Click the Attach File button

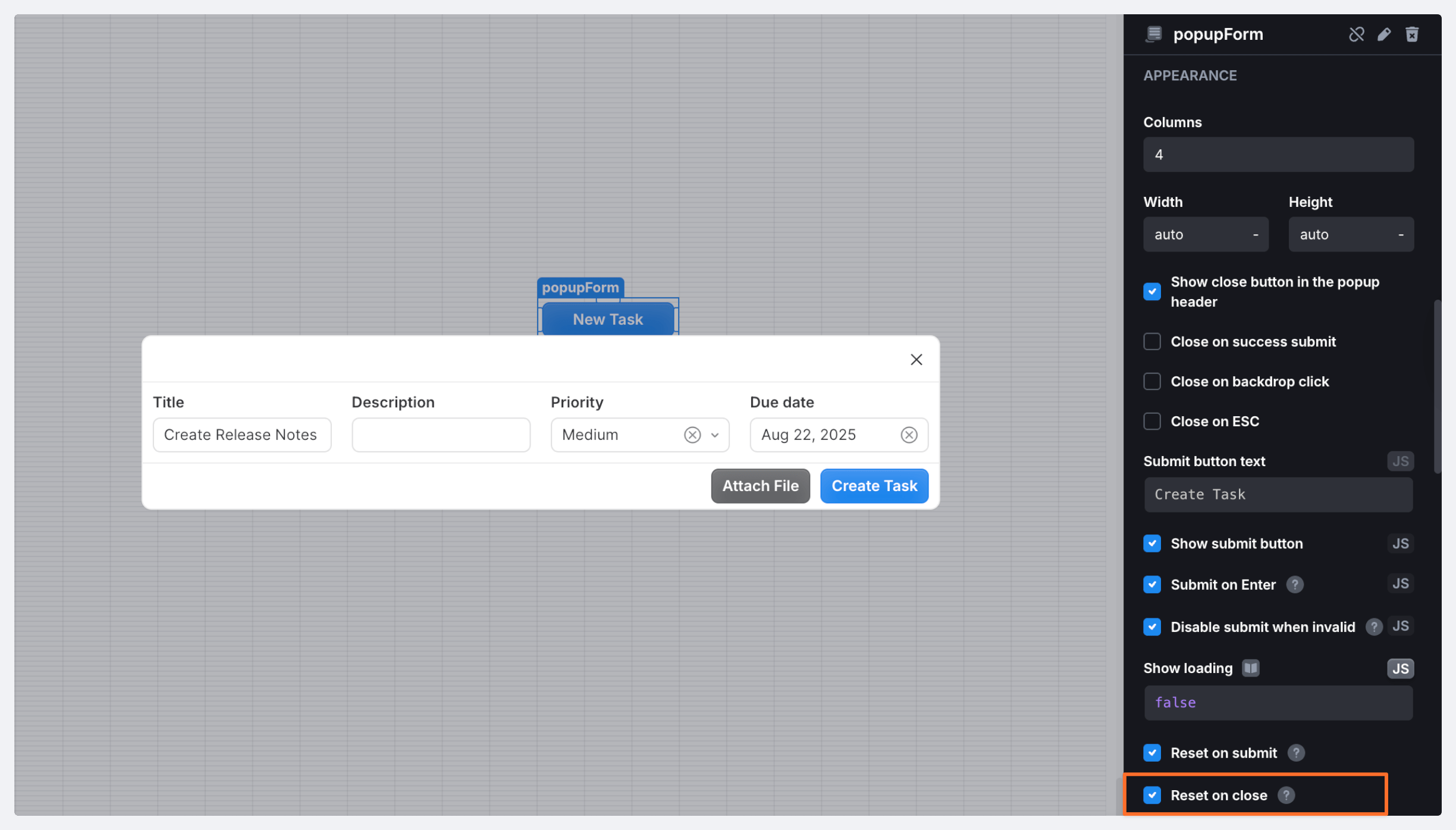click(760, 486)
